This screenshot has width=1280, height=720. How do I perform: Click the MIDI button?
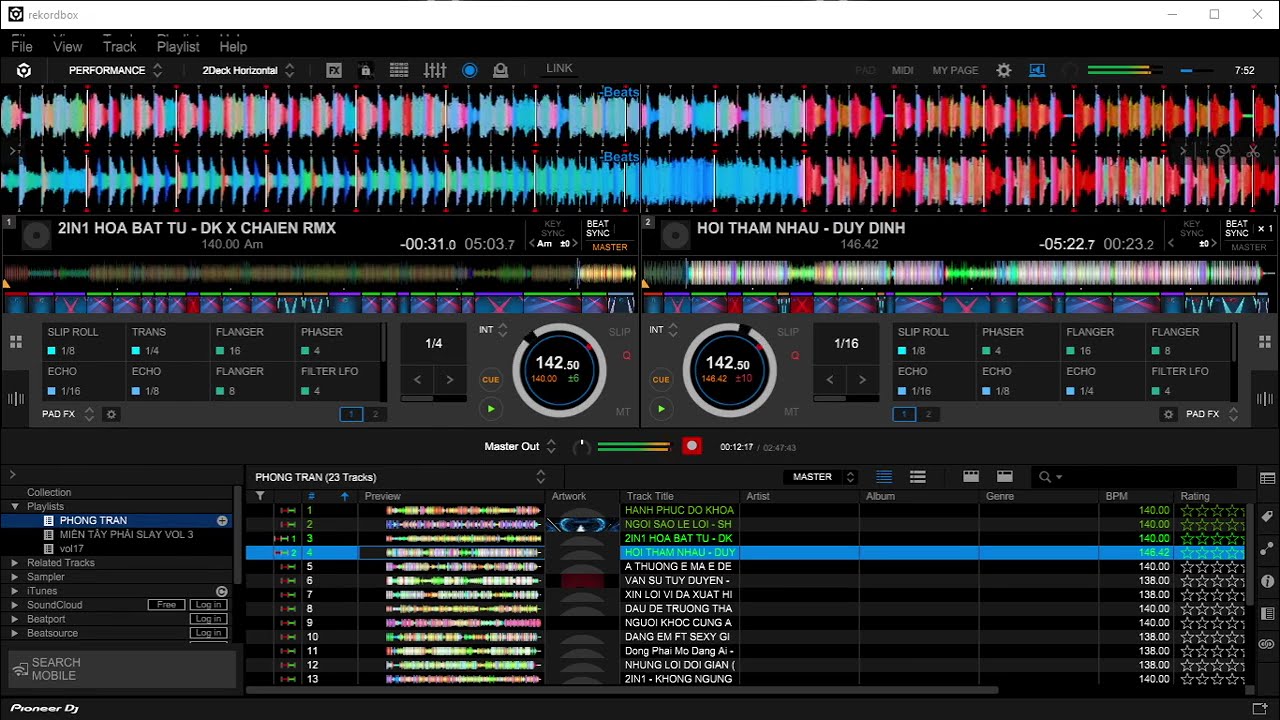(903, 70)
